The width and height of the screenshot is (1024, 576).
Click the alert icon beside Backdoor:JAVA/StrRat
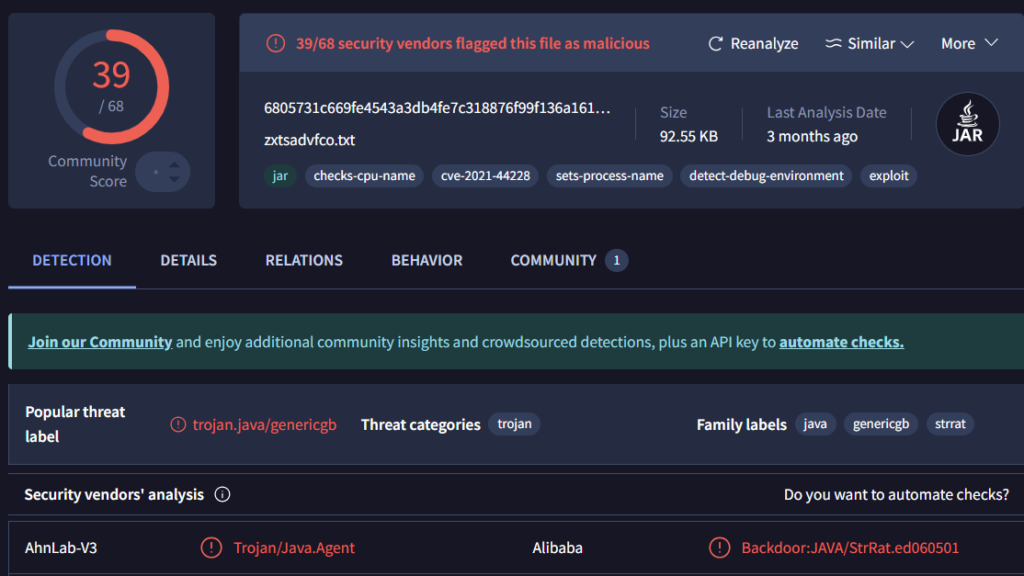pos(719,547)
